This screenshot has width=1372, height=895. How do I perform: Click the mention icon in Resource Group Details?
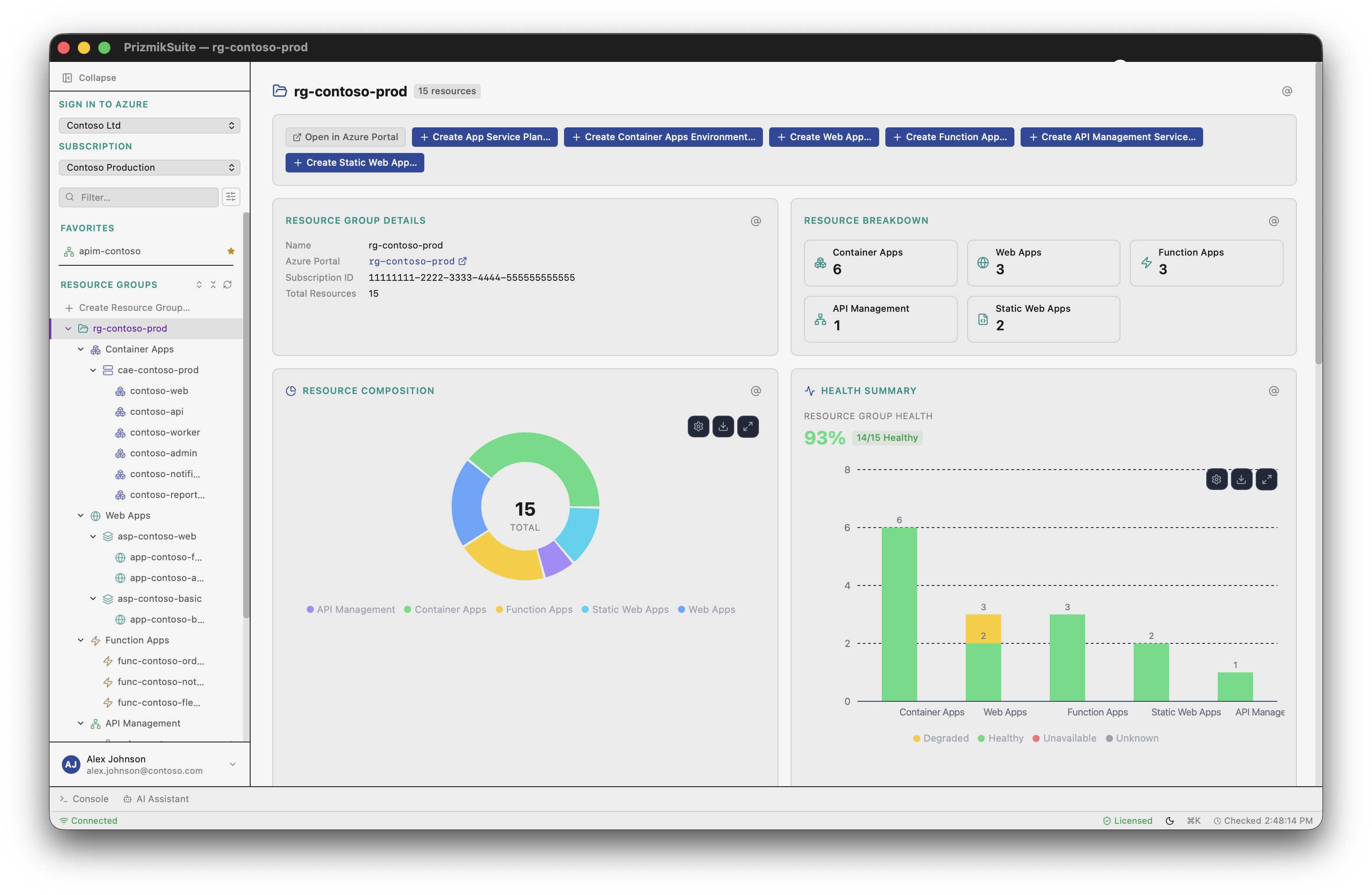(x=756, y=221)
